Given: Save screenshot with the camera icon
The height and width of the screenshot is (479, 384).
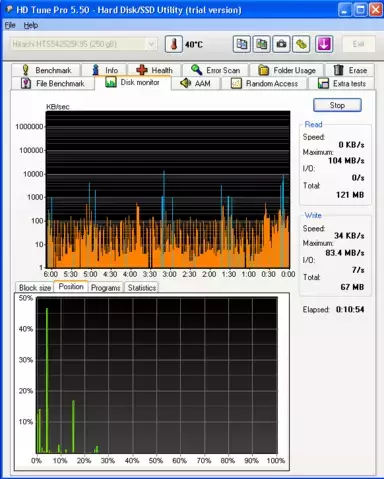Looking at the screenshot, I should coord(281,44).
